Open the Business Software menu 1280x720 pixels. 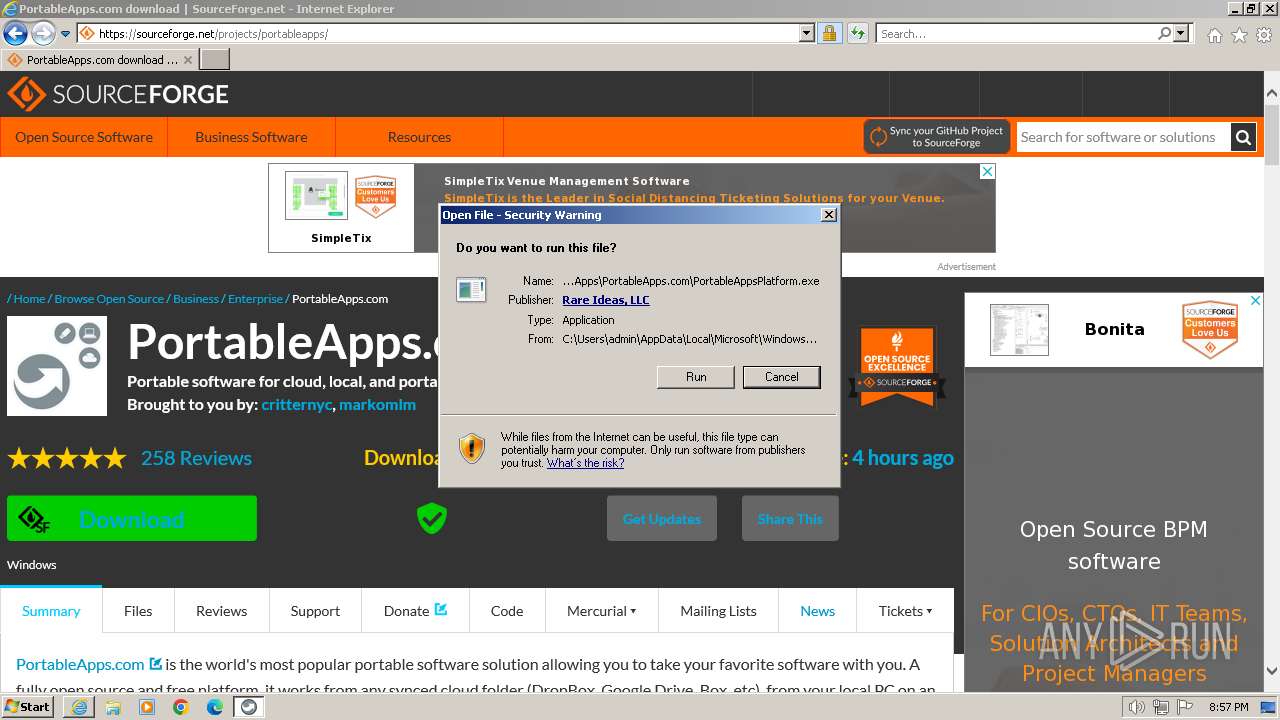[x=251, y=137]
